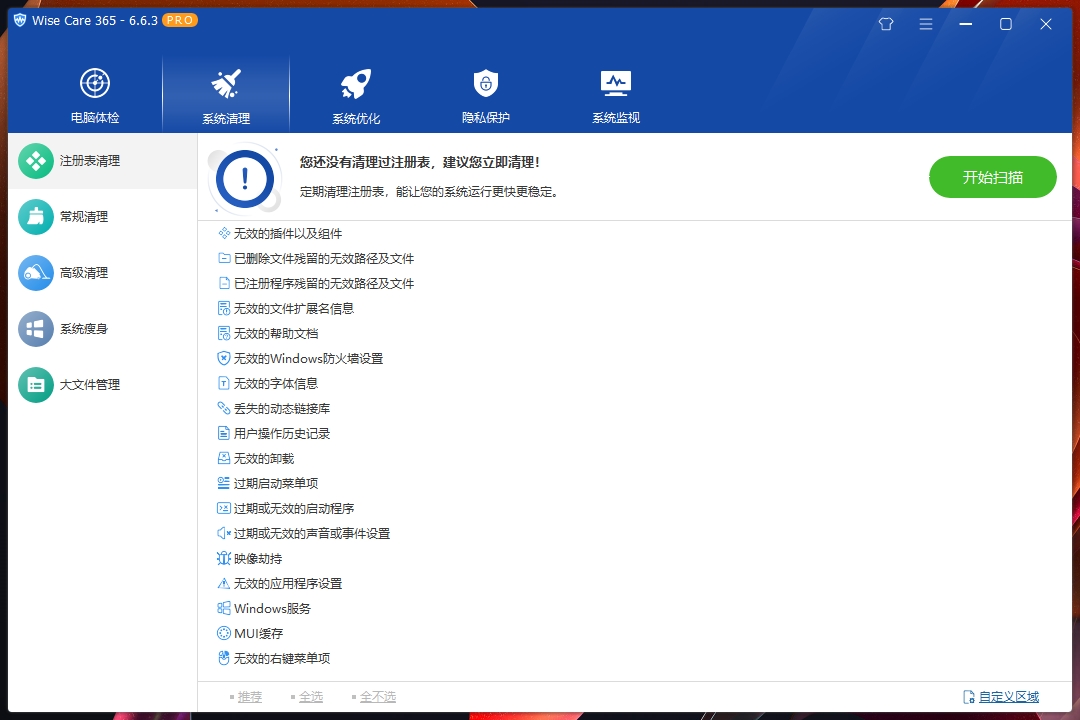Click the circular icon beside MUI缓存

click(224, 633)
